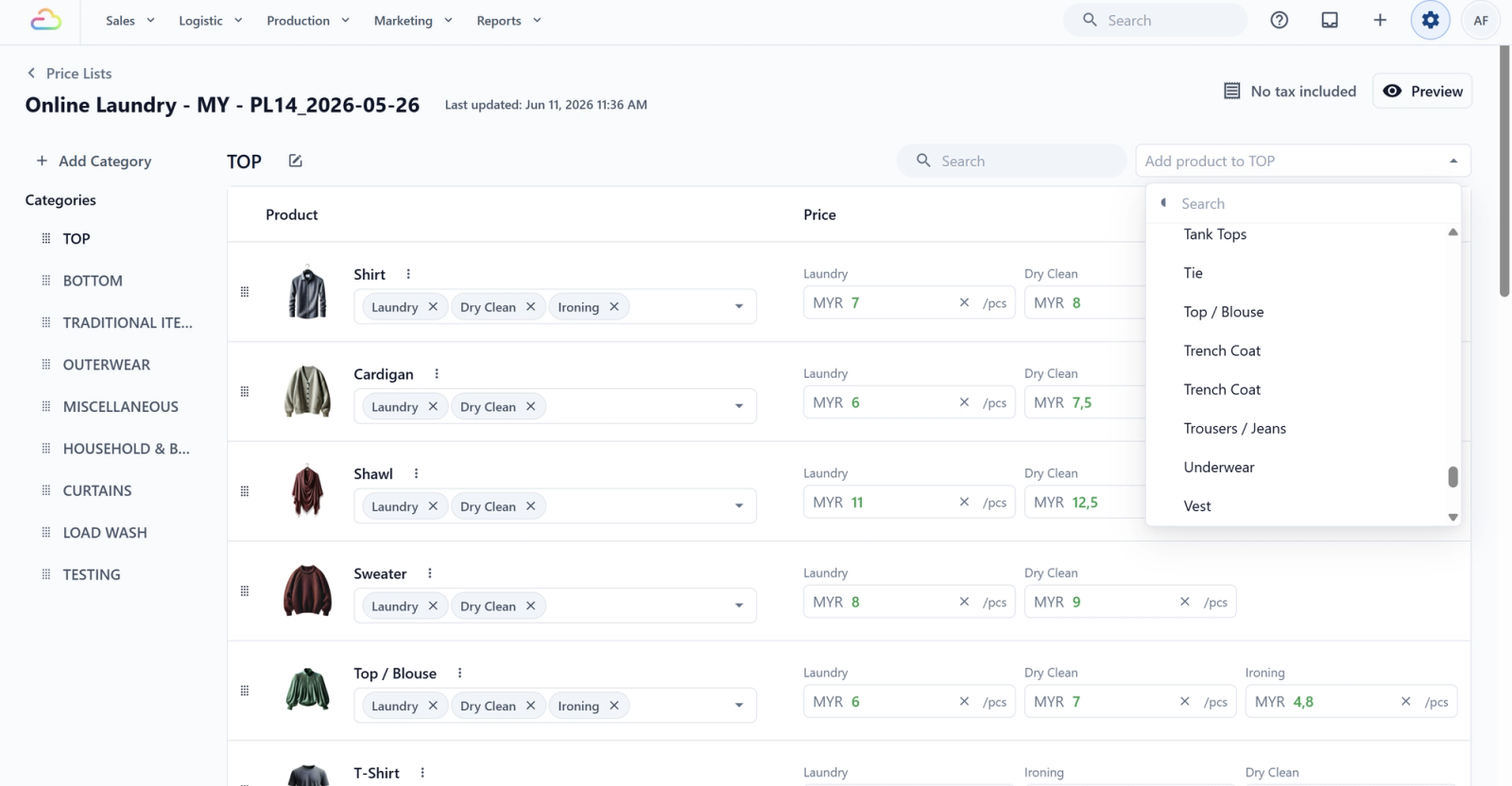The width and height of the screenshot is (1512, 786).
Task: Click the dropdown list scroll down arrow
Action: [1453, 517]
